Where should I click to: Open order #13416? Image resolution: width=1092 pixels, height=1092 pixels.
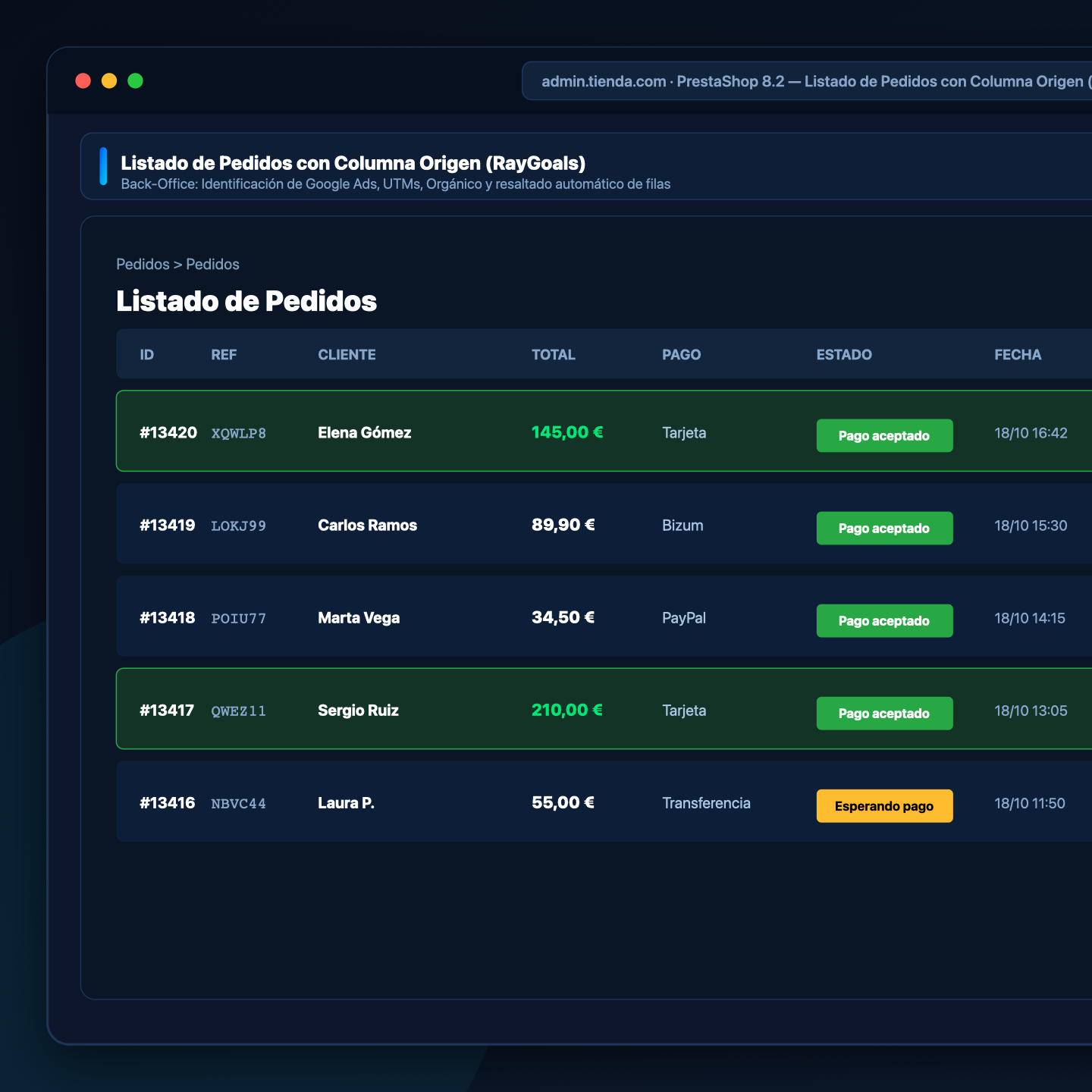(168, 803)
